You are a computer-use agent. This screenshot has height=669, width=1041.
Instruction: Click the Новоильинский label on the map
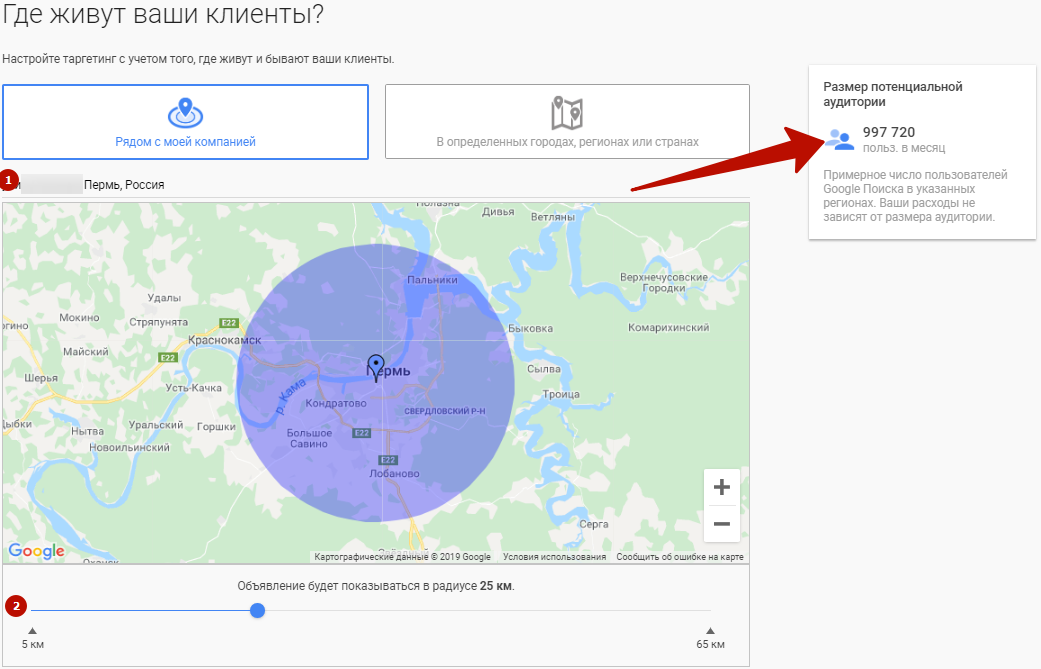pos(129,447)
